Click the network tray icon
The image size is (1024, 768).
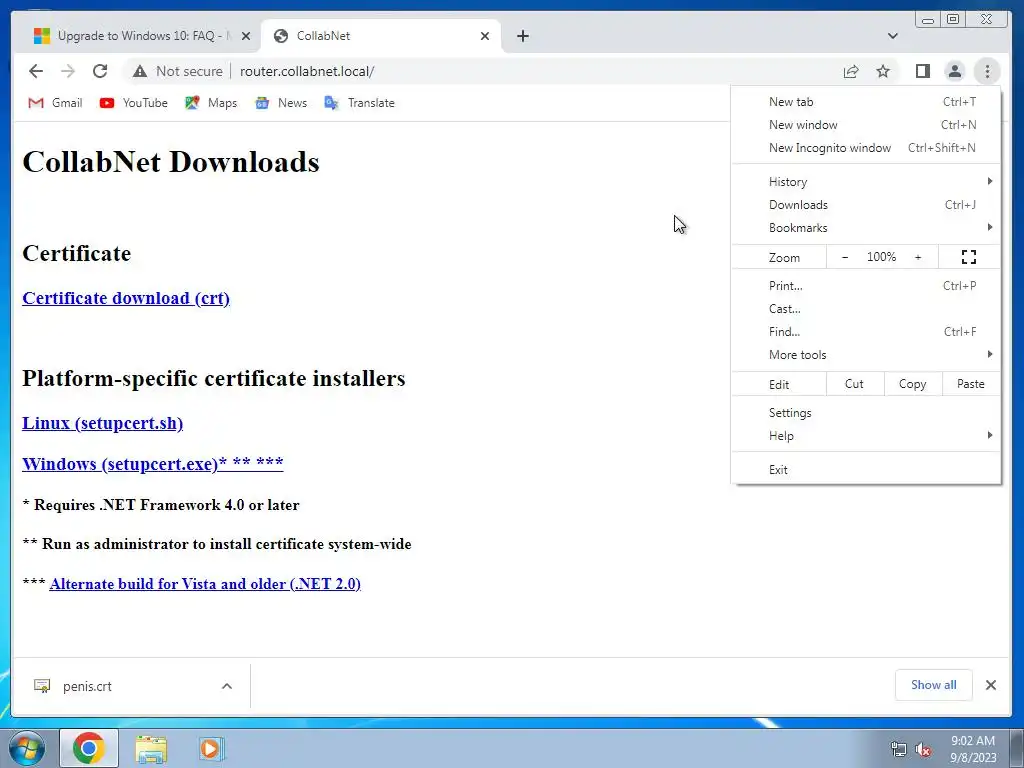tap(899, 750)
